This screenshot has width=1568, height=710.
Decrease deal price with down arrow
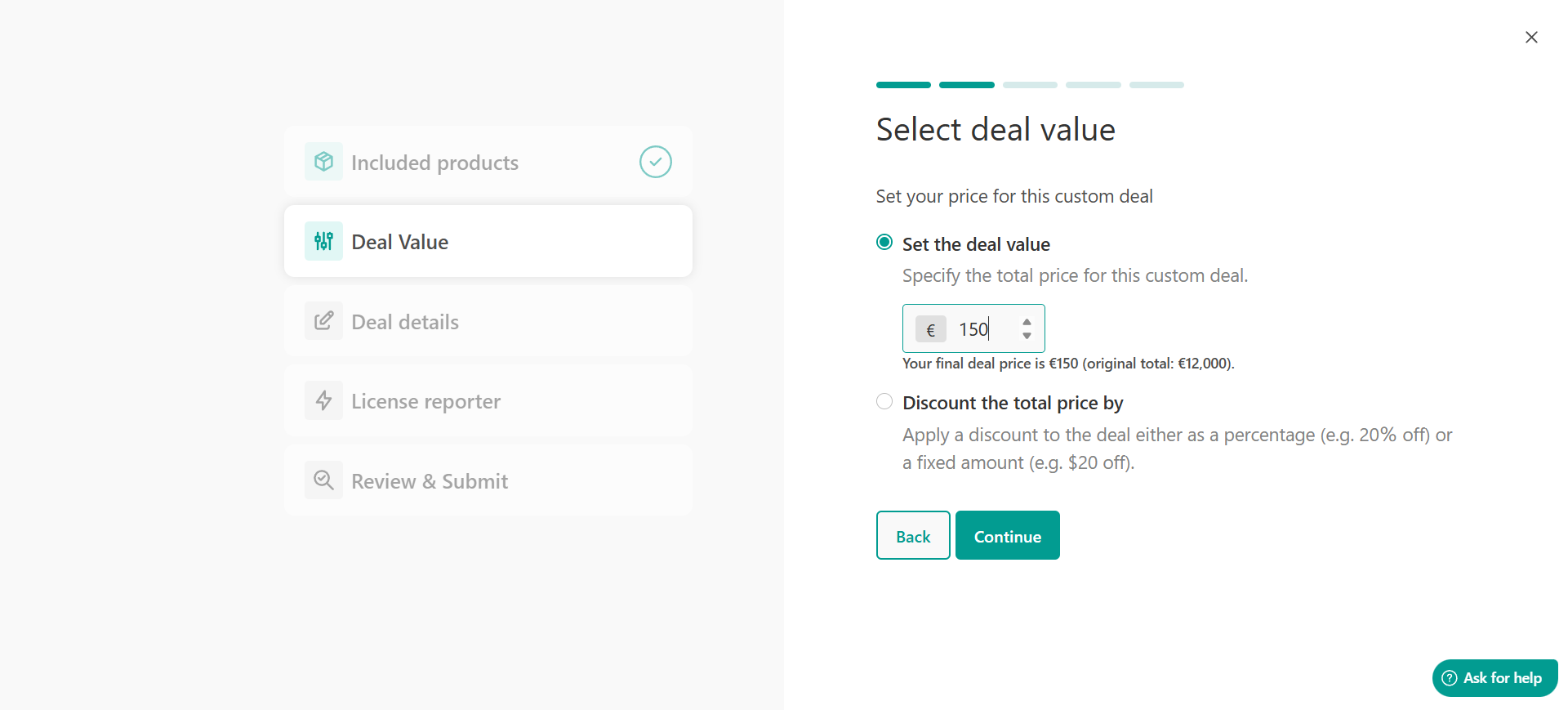tap(1027, 336)
